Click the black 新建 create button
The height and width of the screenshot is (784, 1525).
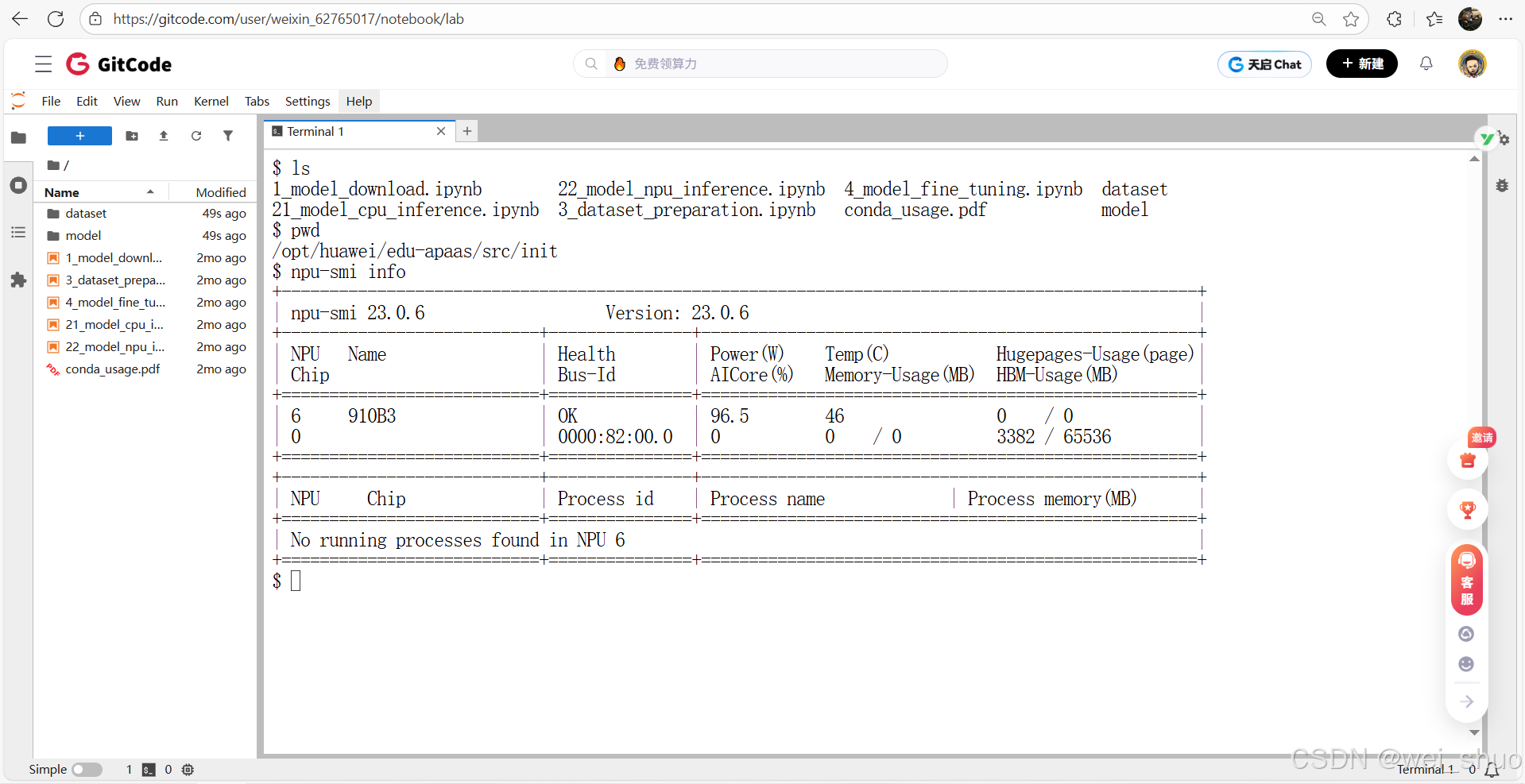(1362, 64)
